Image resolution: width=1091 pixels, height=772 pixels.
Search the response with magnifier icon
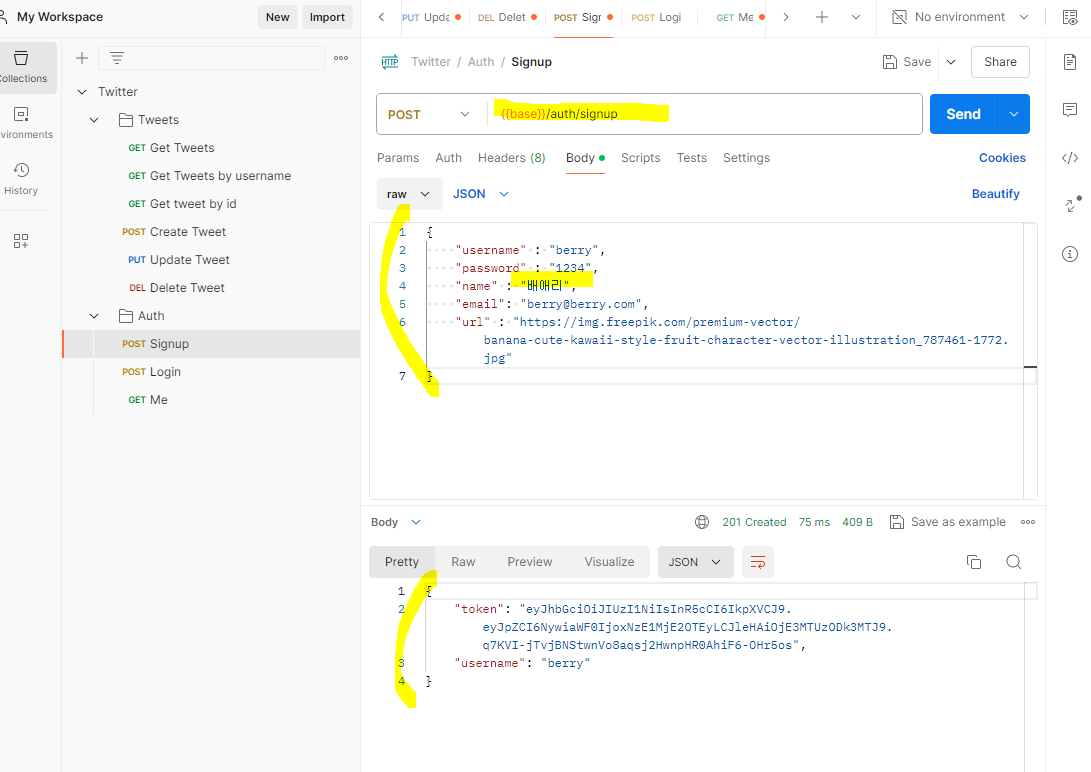pos(1014,562)
